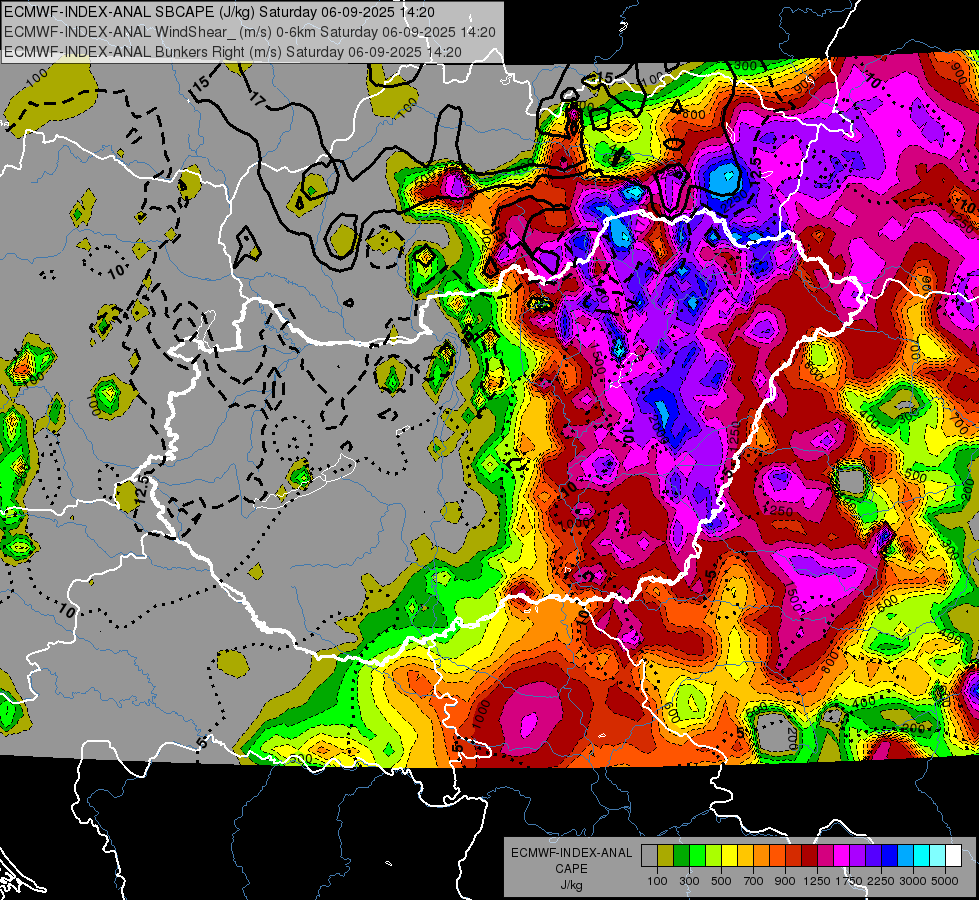The width and height of the screenshot is (979, 900).
Task: Click the WindShear_ (m/s) 0-6km title line
Action: 250,32
